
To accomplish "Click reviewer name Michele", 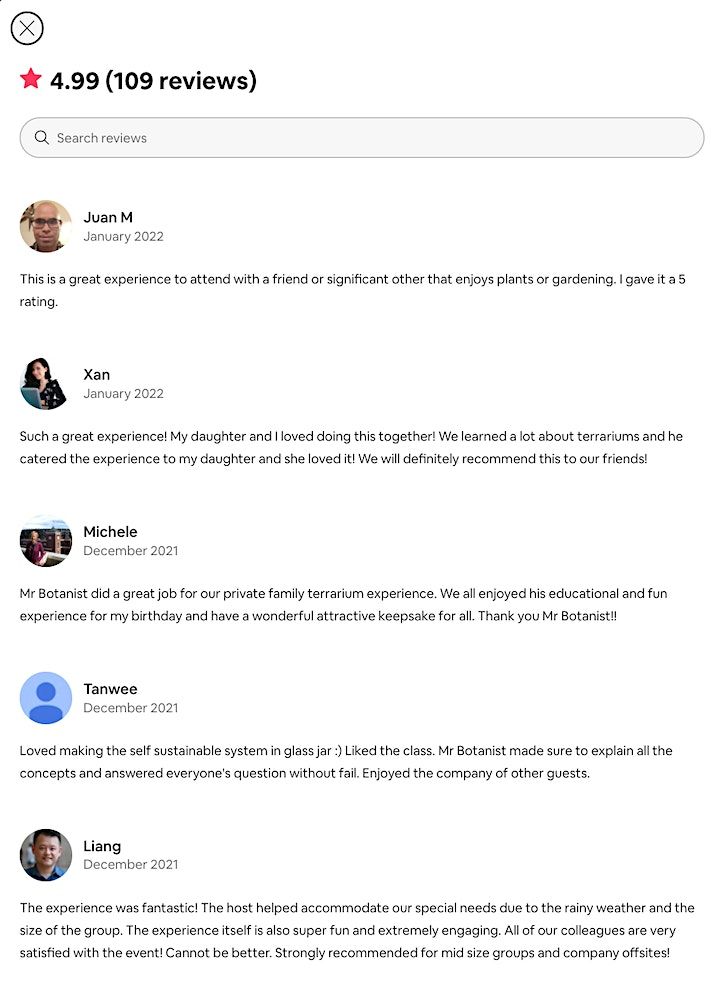I will coord(110,531).
